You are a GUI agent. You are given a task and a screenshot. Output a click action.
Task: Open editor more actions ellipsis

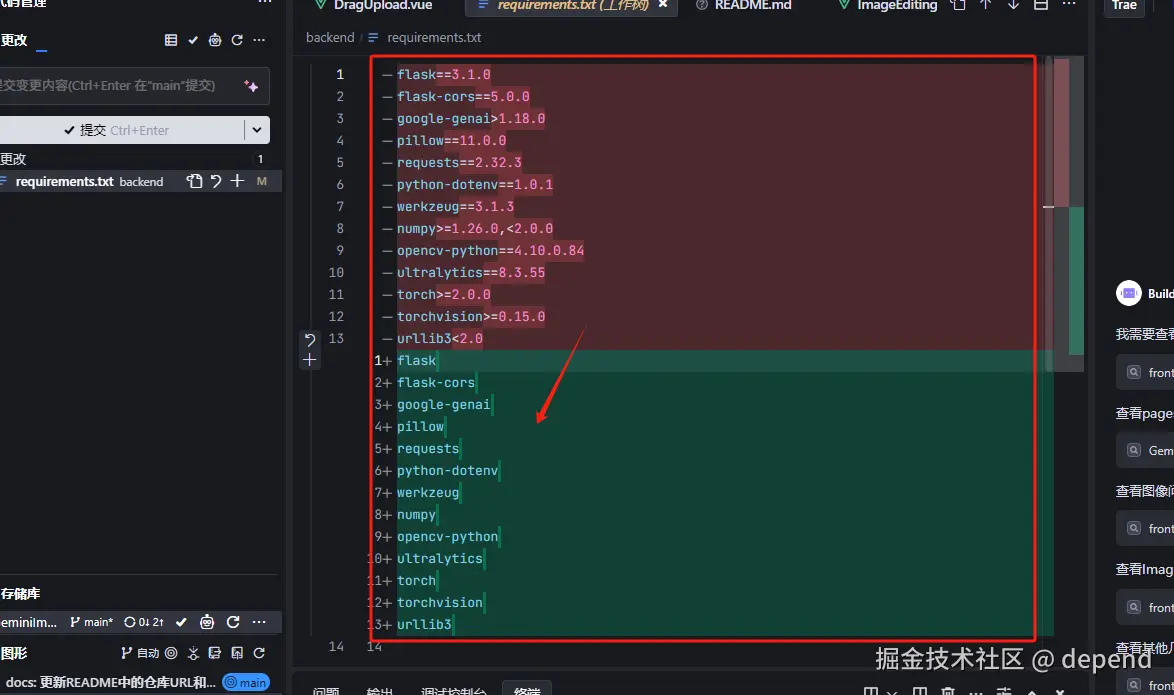pos(1068,5)
